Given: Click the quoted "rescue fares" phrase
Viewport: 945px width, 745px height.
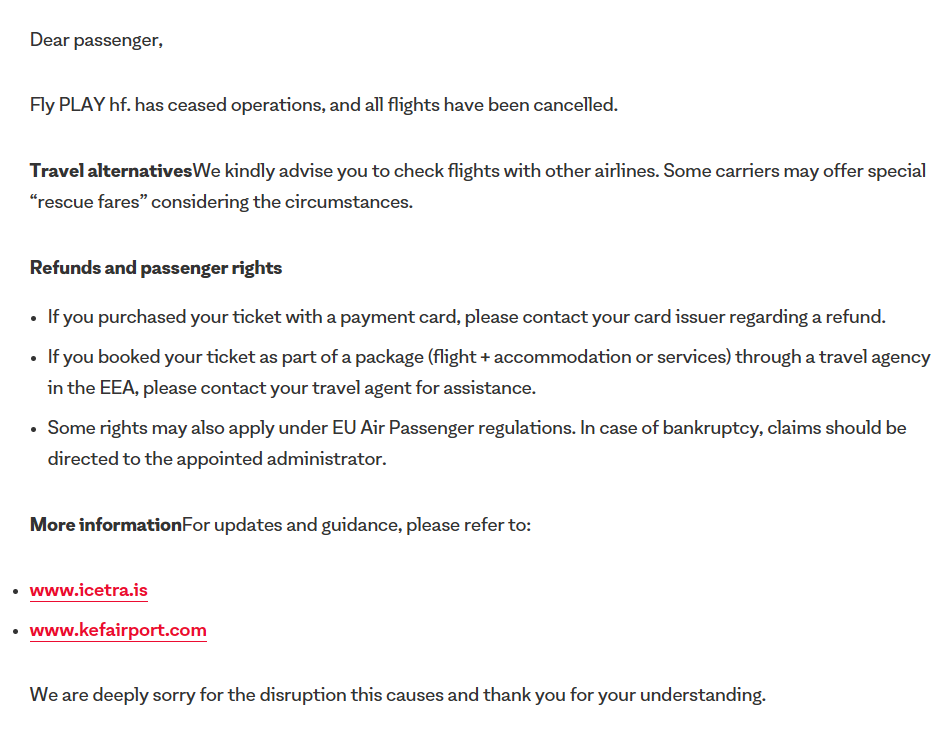Looking at the screenshot, I should [88, 202].
